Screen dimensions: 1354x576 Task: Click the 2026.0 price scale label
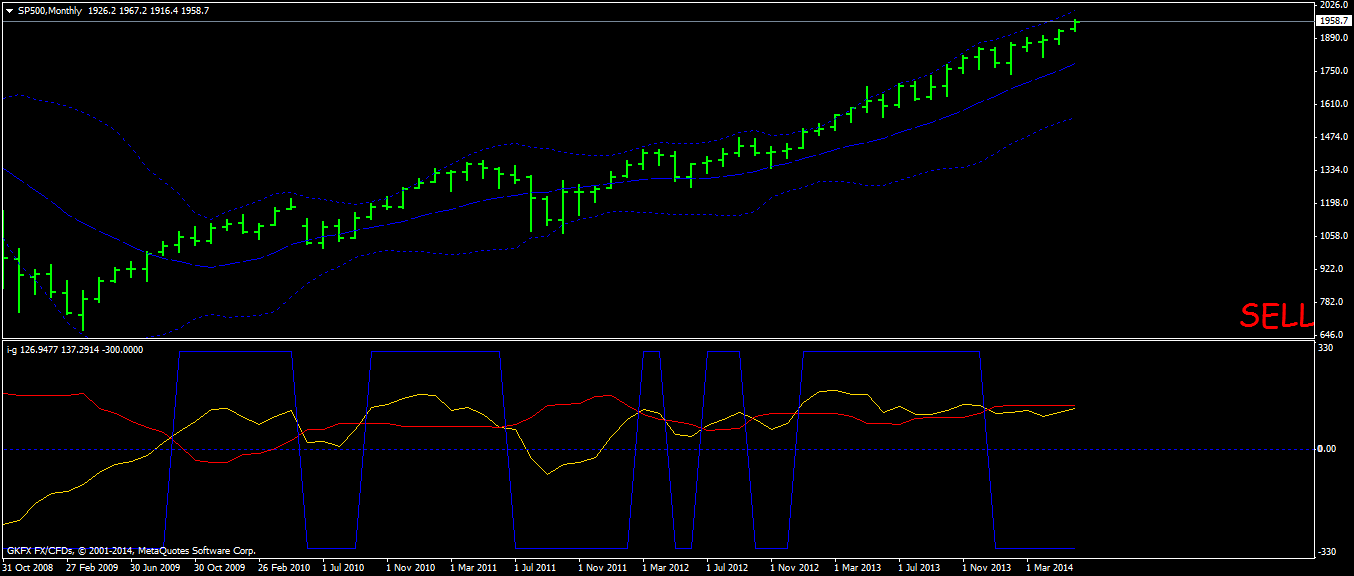[1334, 6]
